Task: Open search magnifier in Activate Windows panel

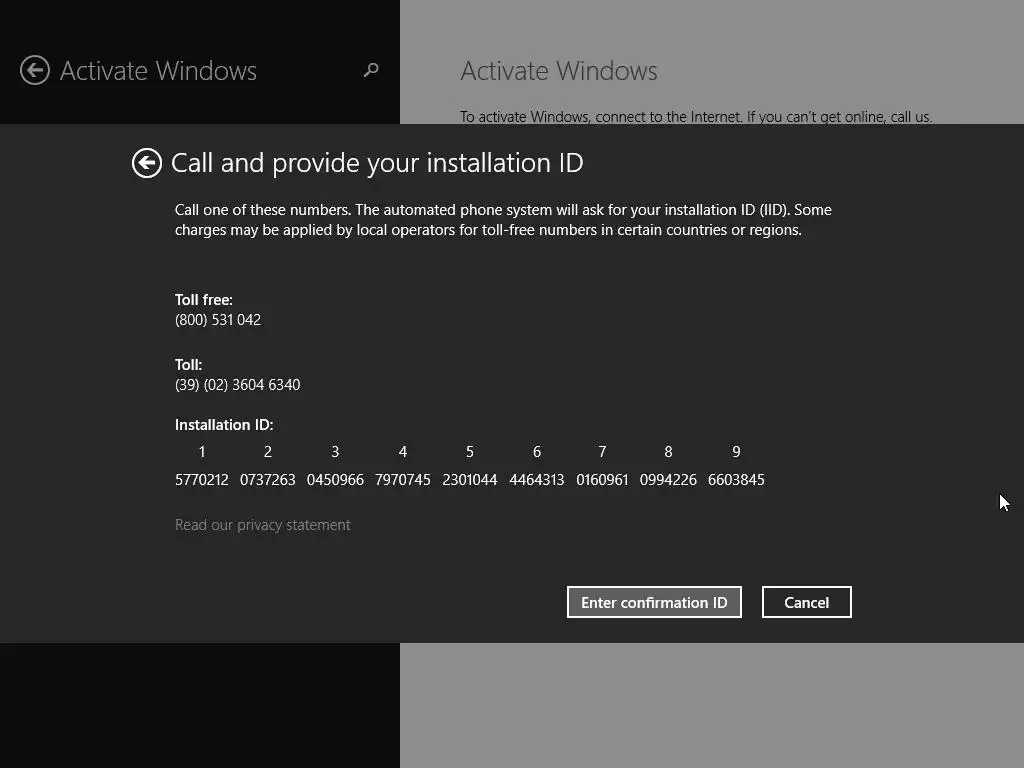Action: tap(371, 70)
